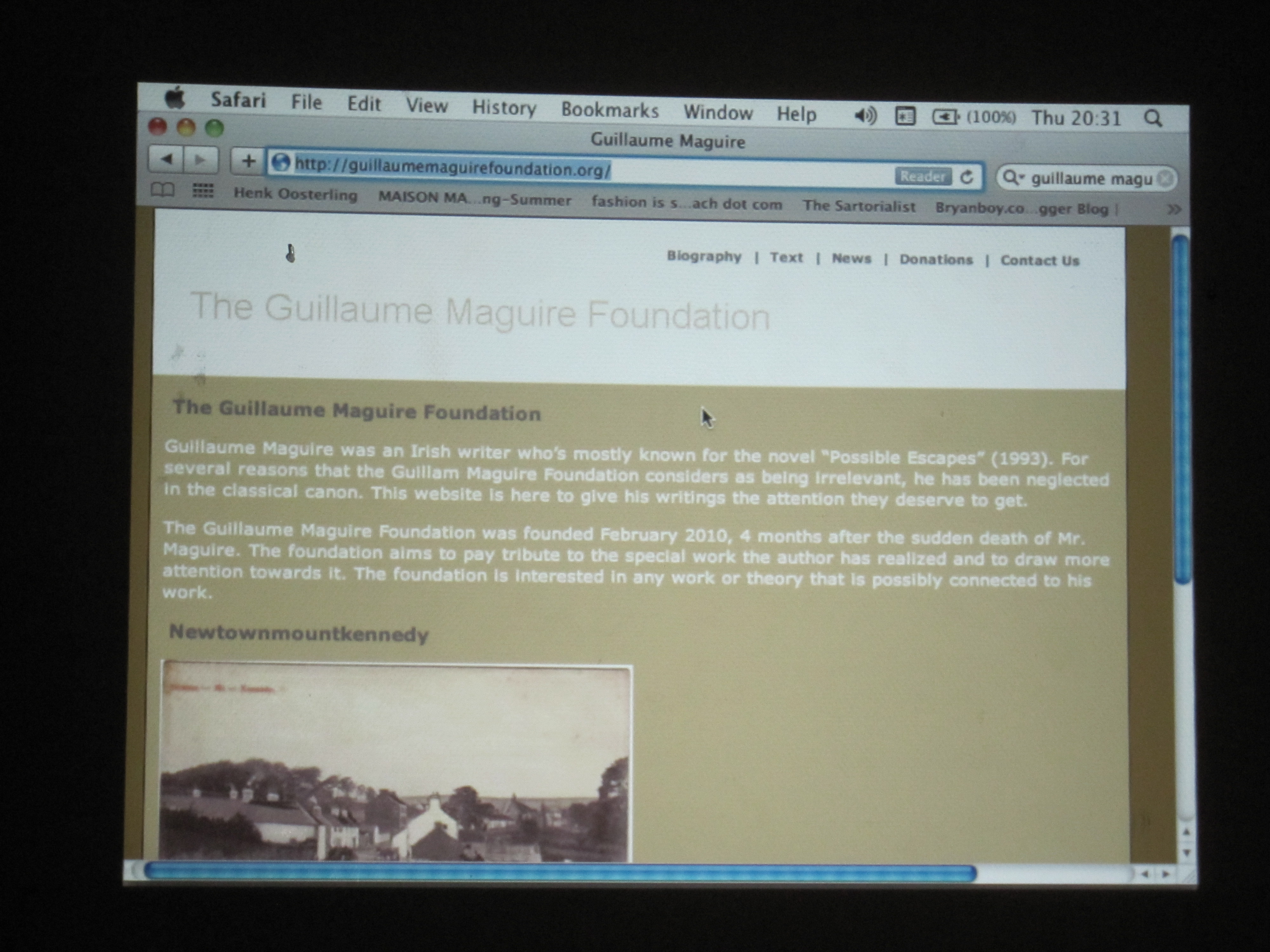Open the Reading List book icon
Viewport: 1270px width, 952px height.
pyautogui.click(x=162, y=189)
